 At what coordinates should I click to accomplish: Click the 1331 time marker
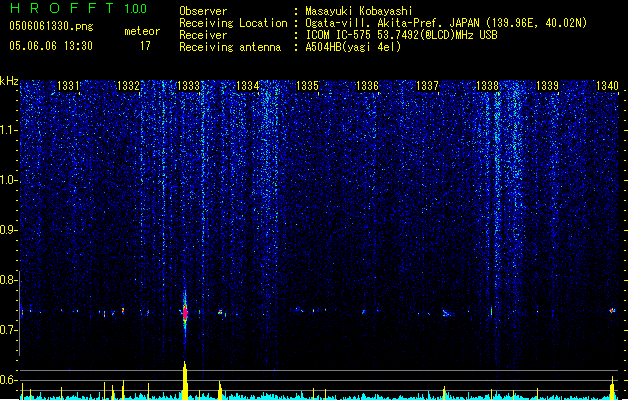(x=68, y=86)
